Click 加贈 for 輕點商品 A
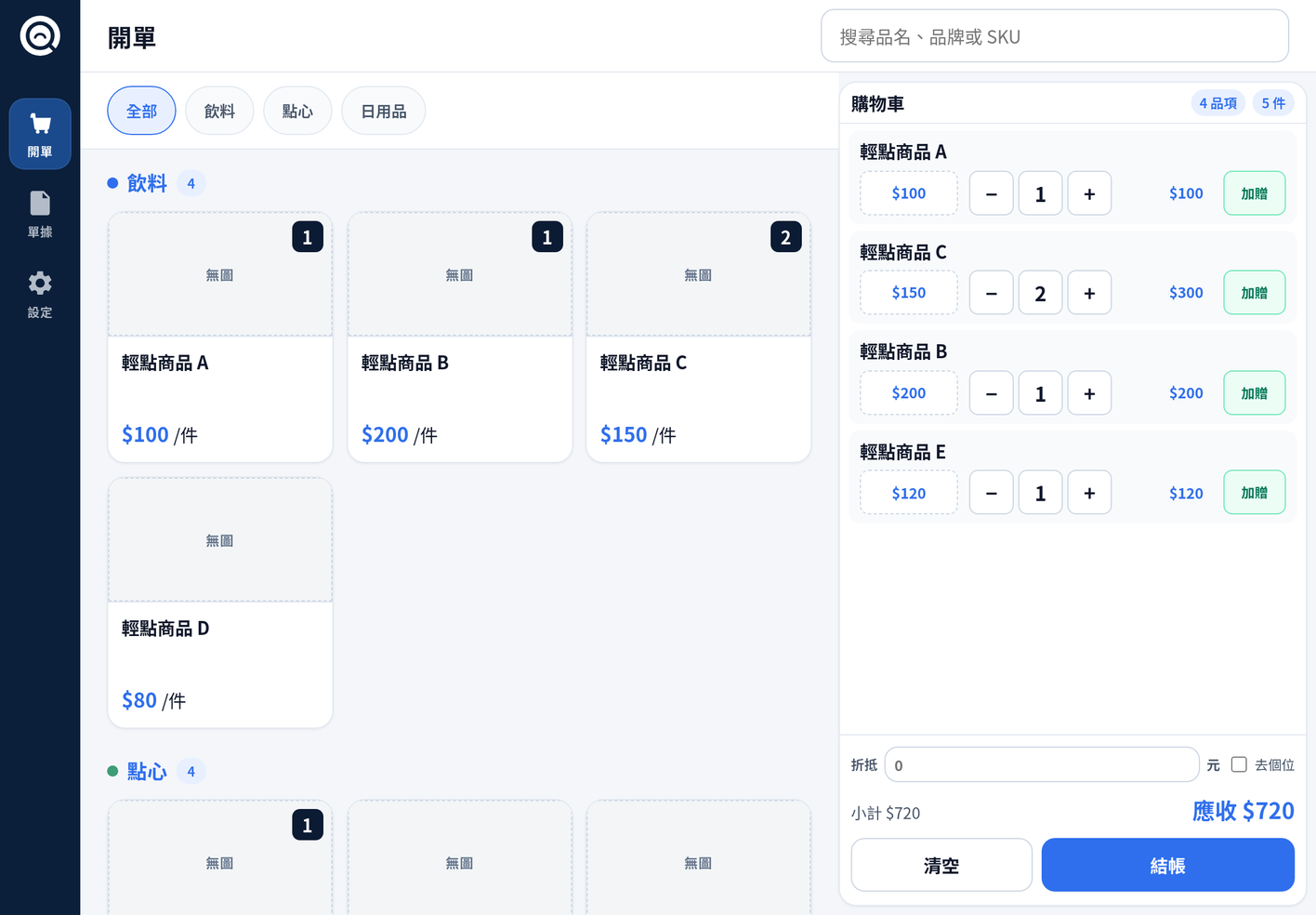1316x915 pixels. 1255,193
